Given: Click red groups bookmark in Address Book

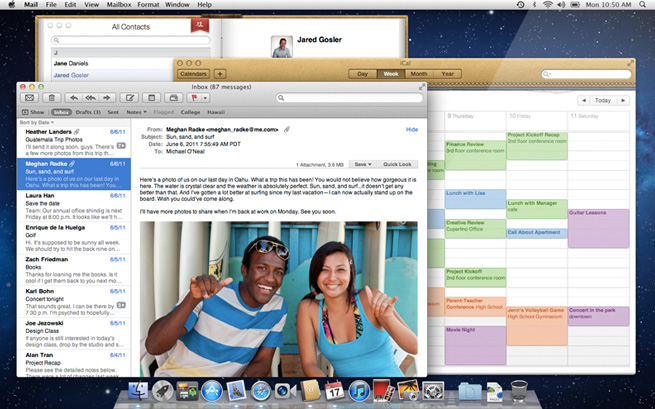Looking at the screenshot, I should 200,25.
